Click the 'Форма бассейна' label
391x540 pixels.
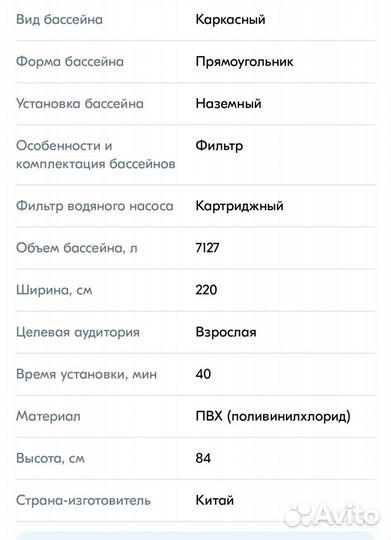(x=70, y=62)
